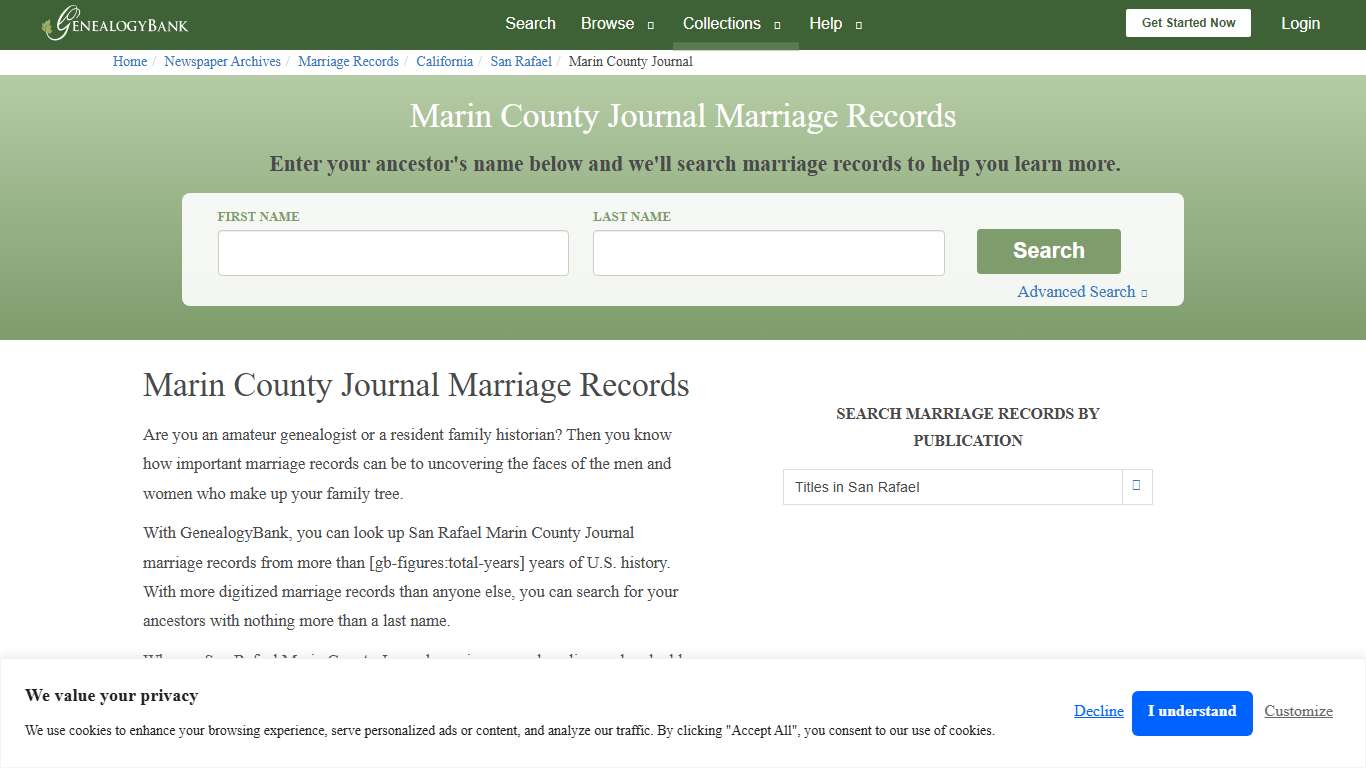The width and height of the screenshot is (1366, 768).
Task: Customize cookie preferences
Action: 1298,711
